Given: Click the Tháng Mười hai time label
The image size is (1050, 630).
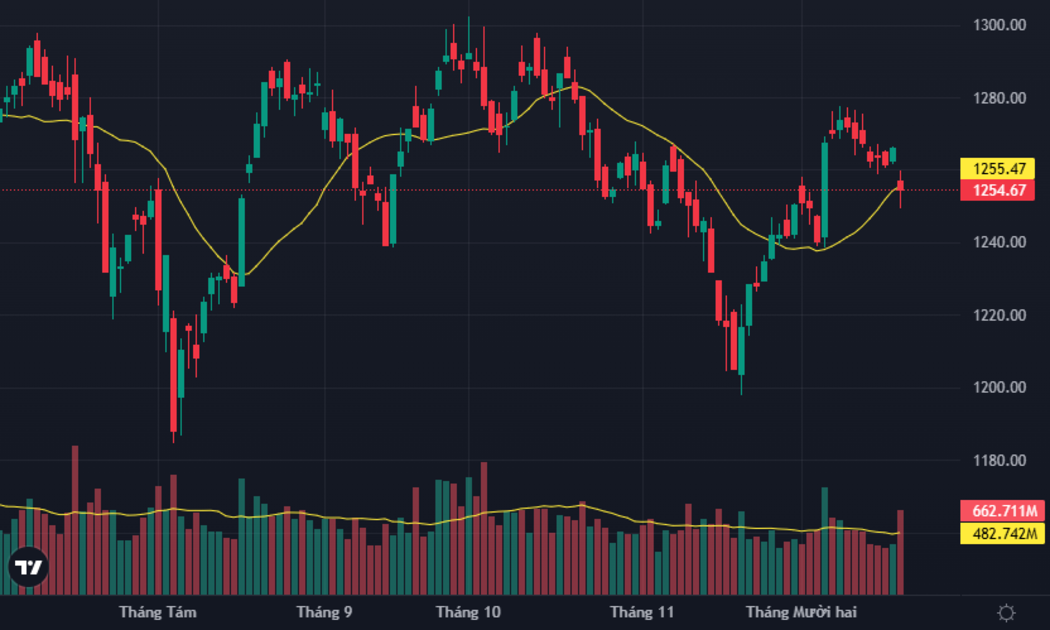Looking at the screenshot, I should pyautogui.click(x=802, y=612).
